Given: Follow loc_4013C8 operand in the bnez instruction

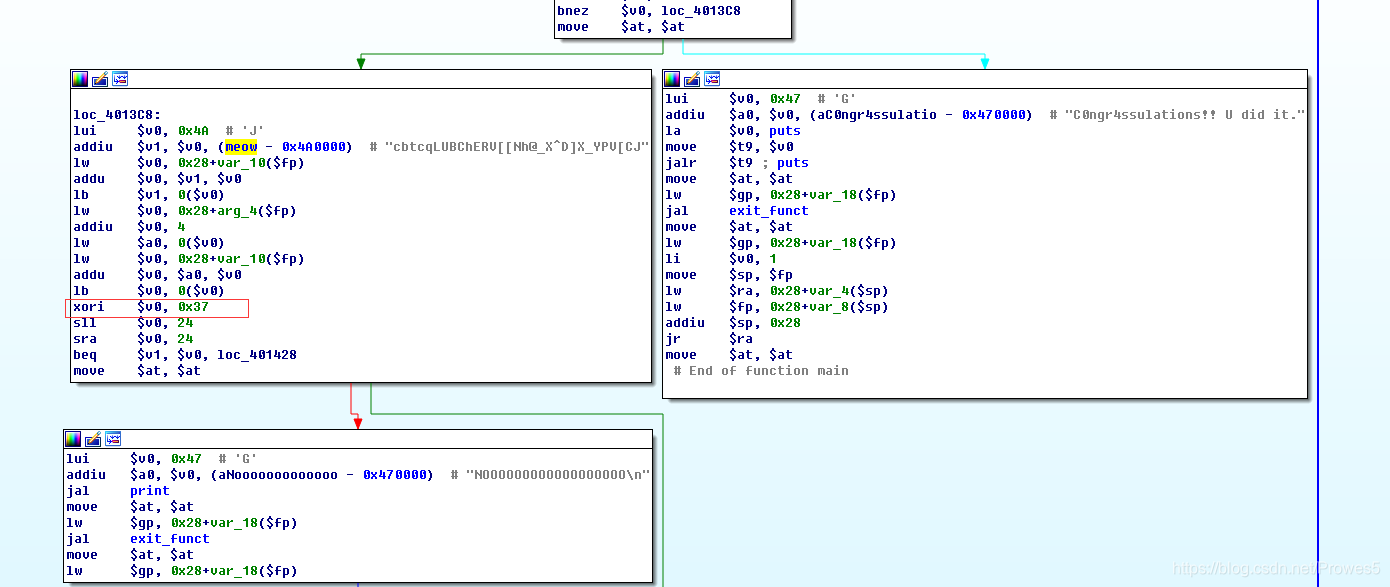Looking at the screenshot, I should tap(700, 11).
